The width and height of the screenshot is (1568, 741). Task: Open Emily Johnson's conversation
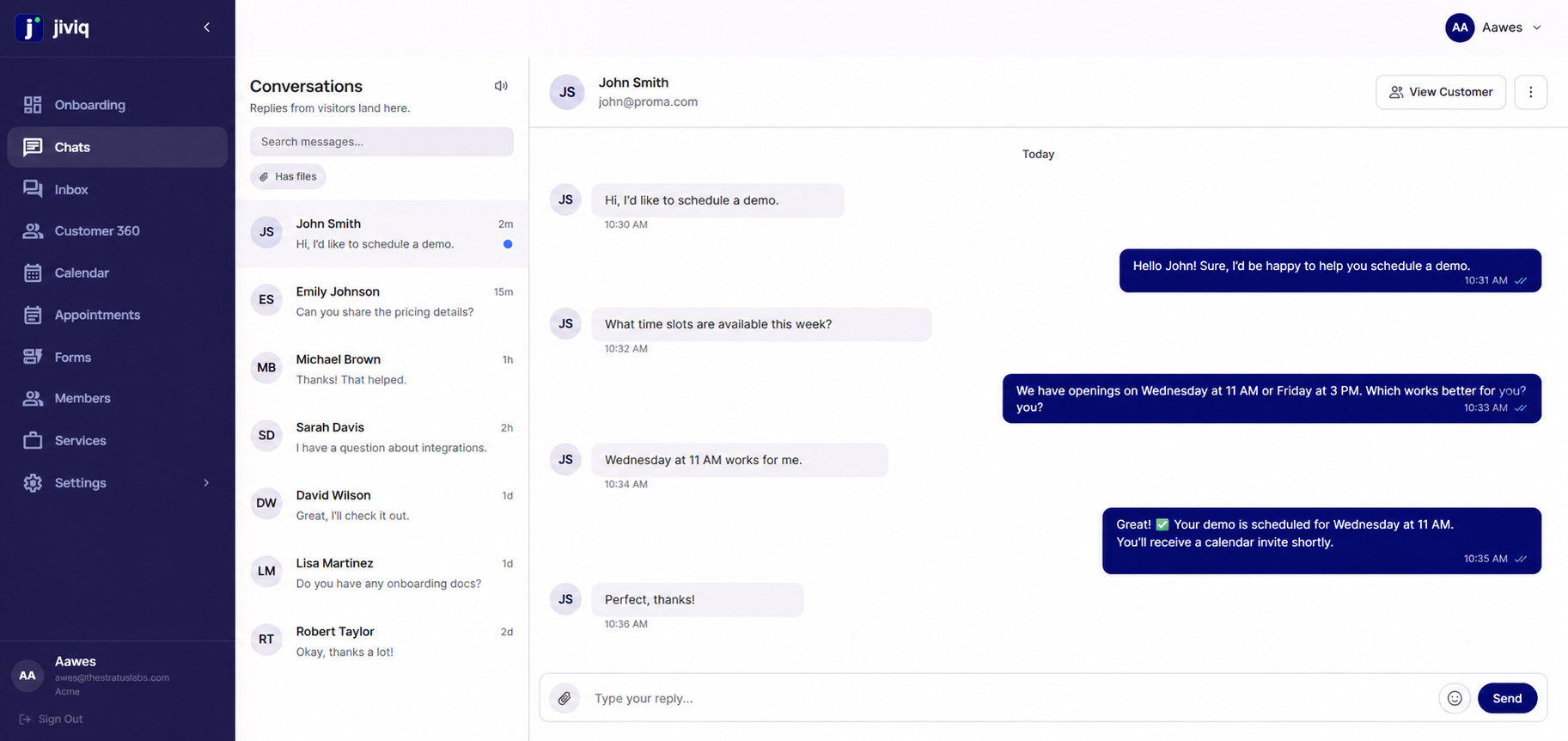[x=381, y=302]
